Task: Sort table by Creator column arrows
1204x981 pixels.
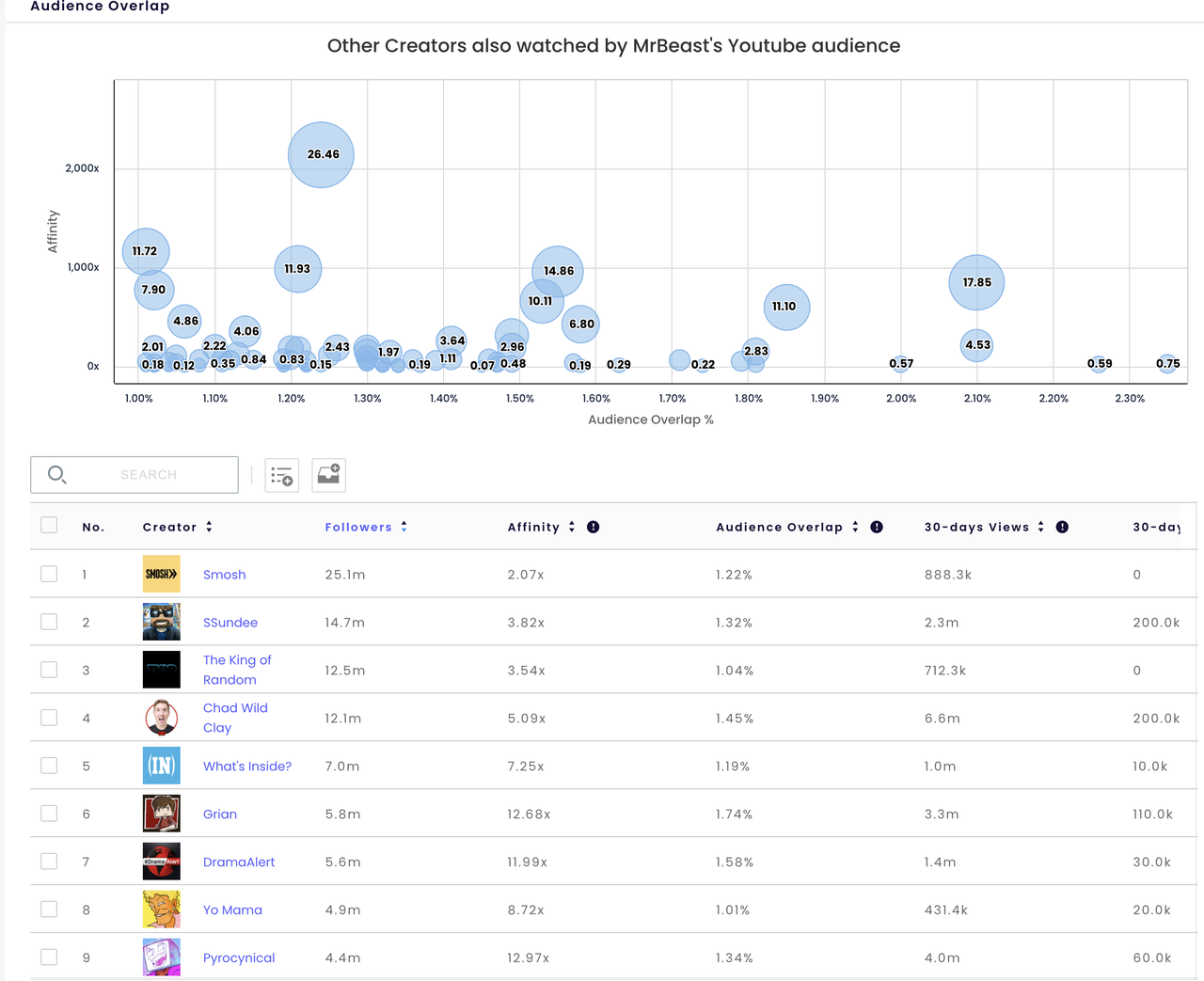Action: 209,527
